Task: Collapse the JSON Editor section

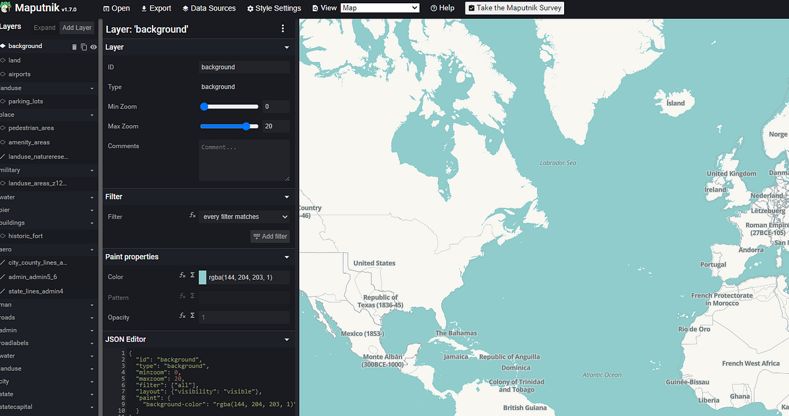Action: point(286,339)
